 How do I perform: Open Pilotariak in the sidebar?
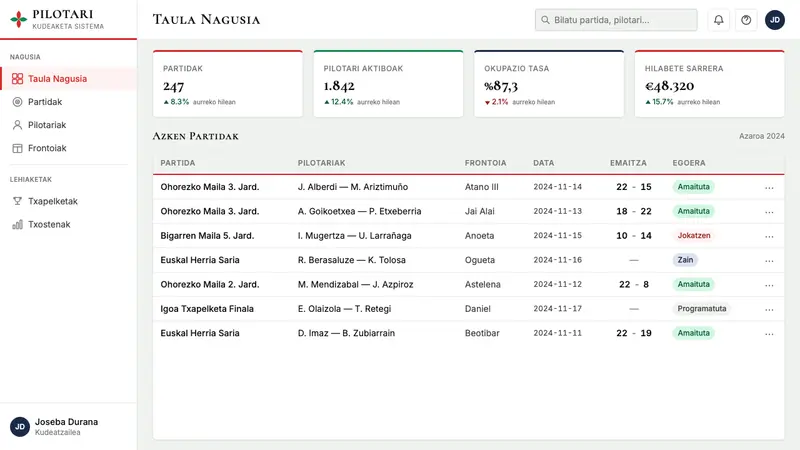tap(68, 125)
